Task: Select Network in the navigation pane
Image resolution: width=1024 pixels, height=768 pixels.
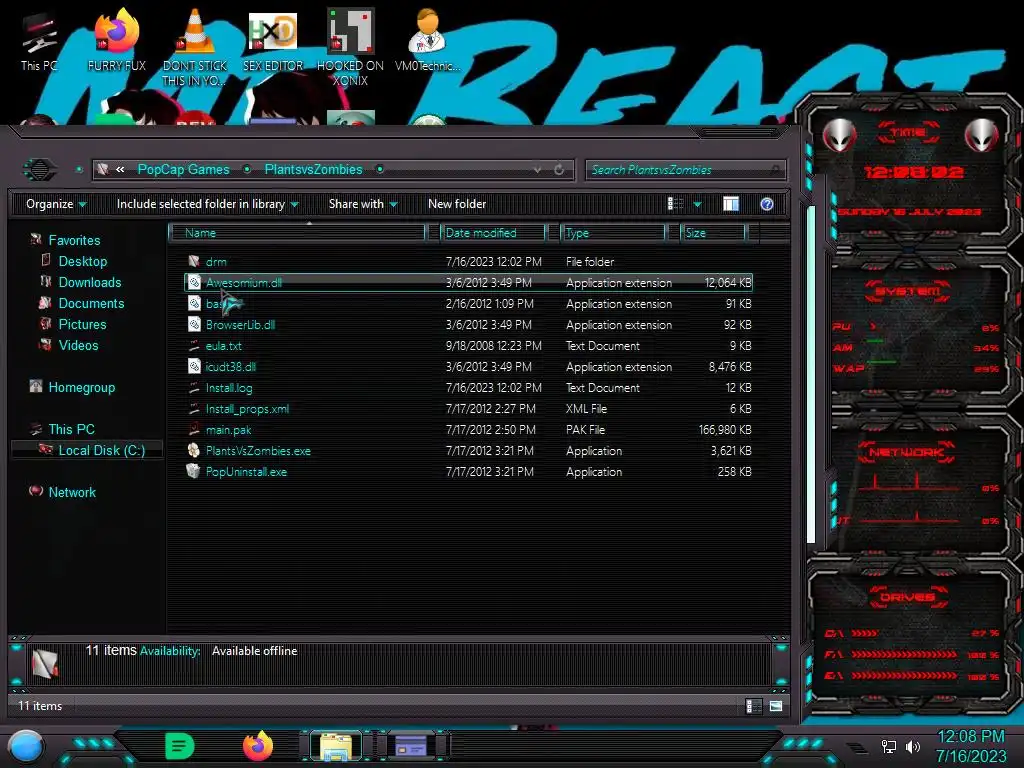Action: 72,492
